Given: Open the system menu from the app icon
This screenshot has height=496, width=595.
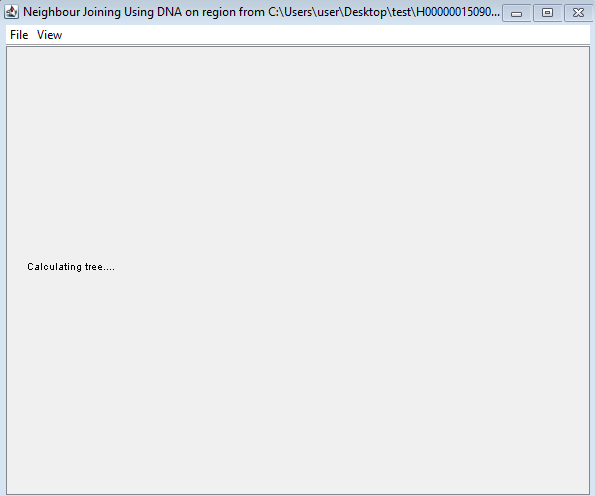Looking at the screenshot, I should pos(11,12).
